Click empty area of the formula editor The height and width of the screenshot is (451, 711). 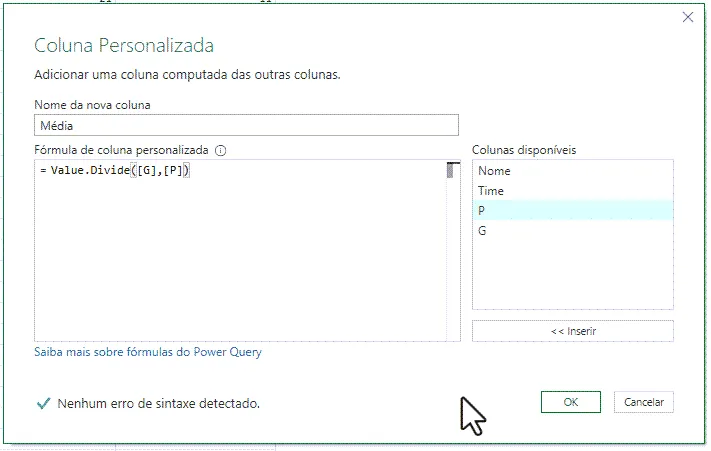(240, 263)
